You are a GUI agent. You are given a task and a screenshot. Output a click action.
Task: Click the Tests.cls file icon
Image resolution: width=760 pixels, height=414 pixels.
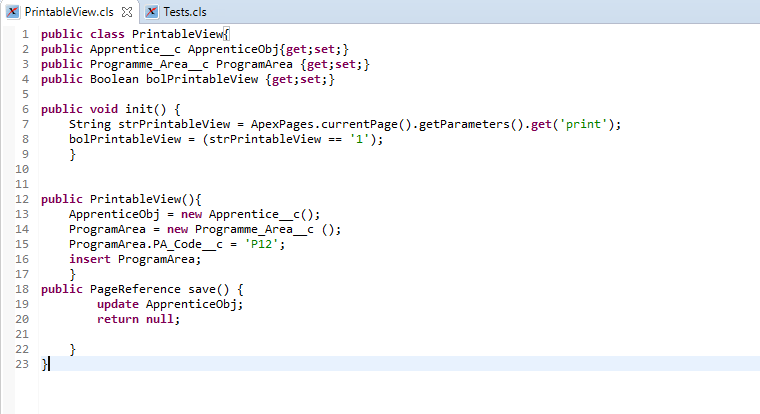point(152,12)
